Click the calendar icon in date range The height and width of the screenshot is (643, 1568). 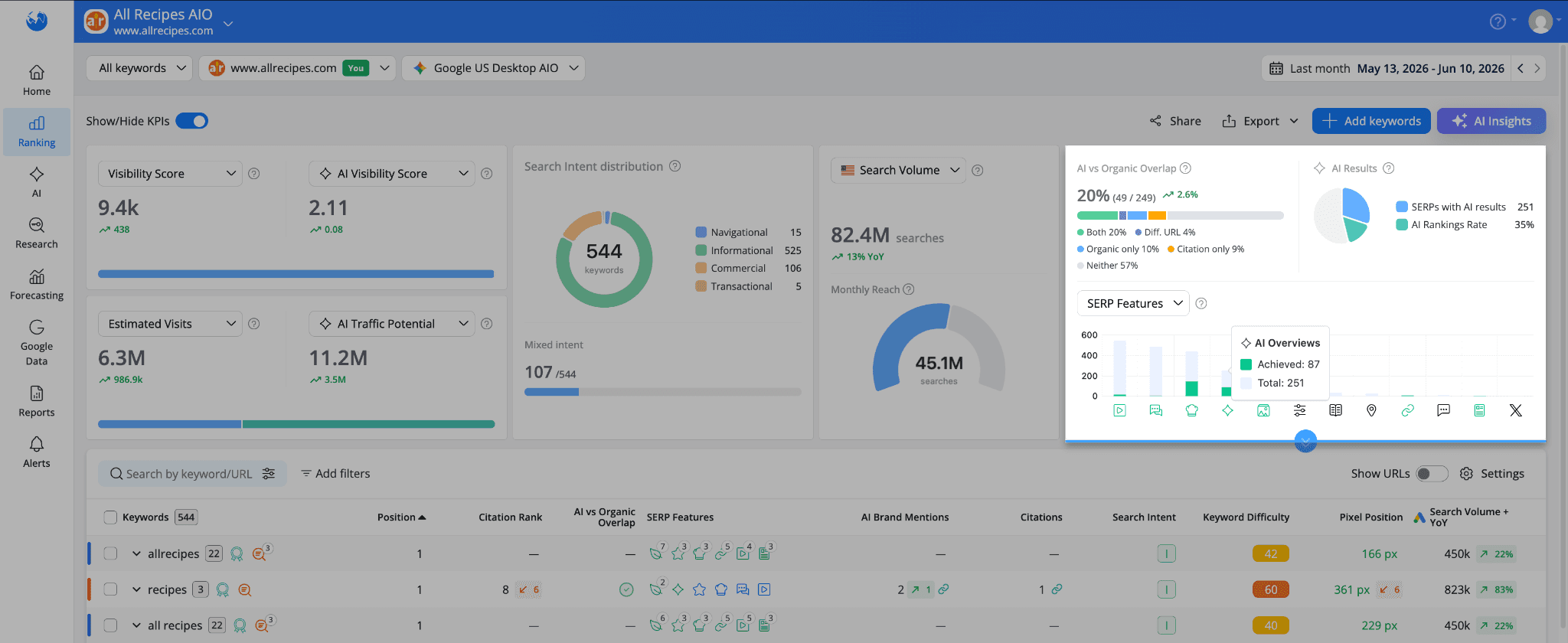tap(1276, 68)
